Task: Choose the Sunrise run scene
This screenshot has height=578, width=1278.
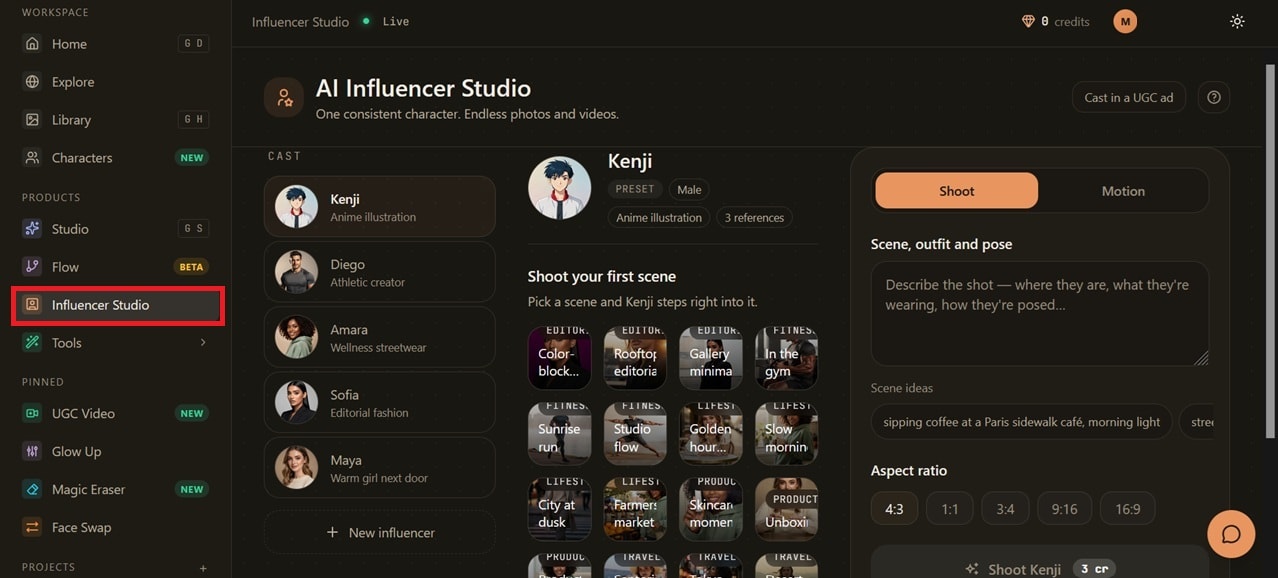Action: click(x=559, y=434)
